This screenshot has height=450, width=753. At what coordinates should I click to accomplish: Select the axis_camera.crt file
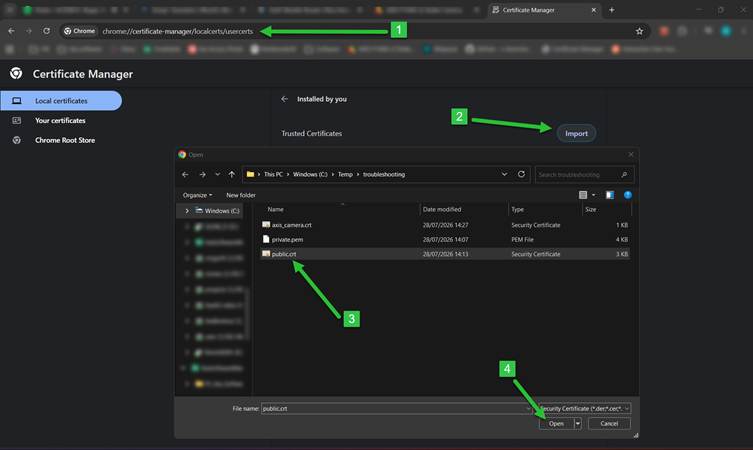445,225
